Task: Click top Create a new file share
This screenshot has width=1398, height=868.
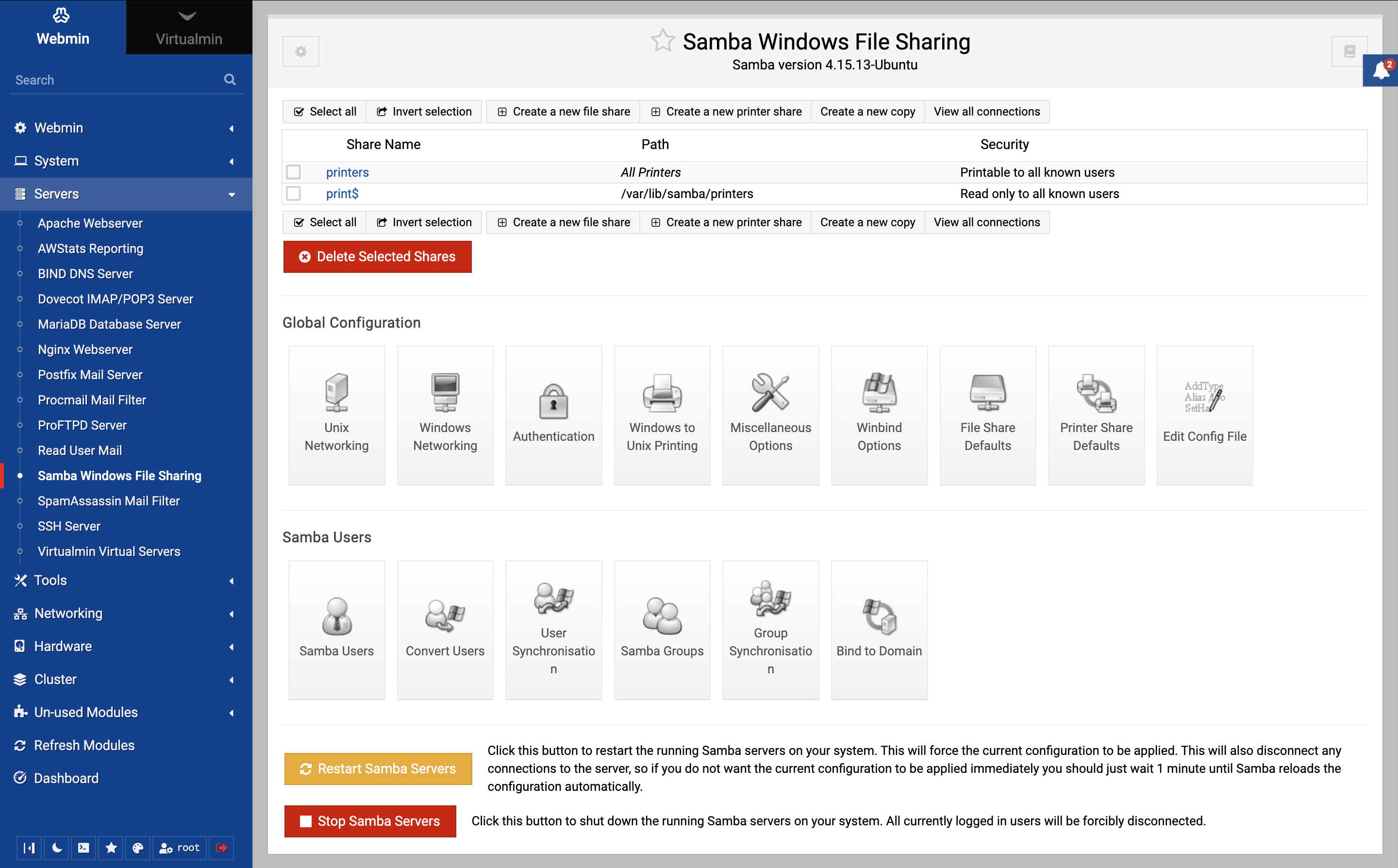Action: click(x=563, y=111)
